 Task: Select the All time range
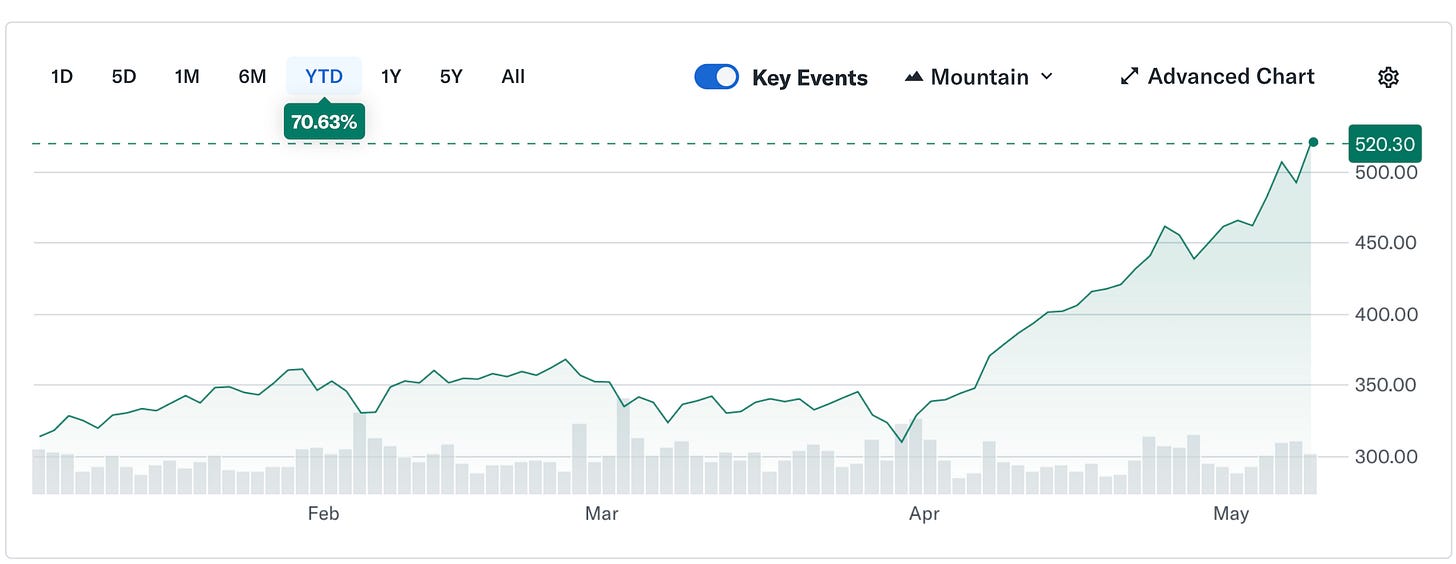pos(513,77)
